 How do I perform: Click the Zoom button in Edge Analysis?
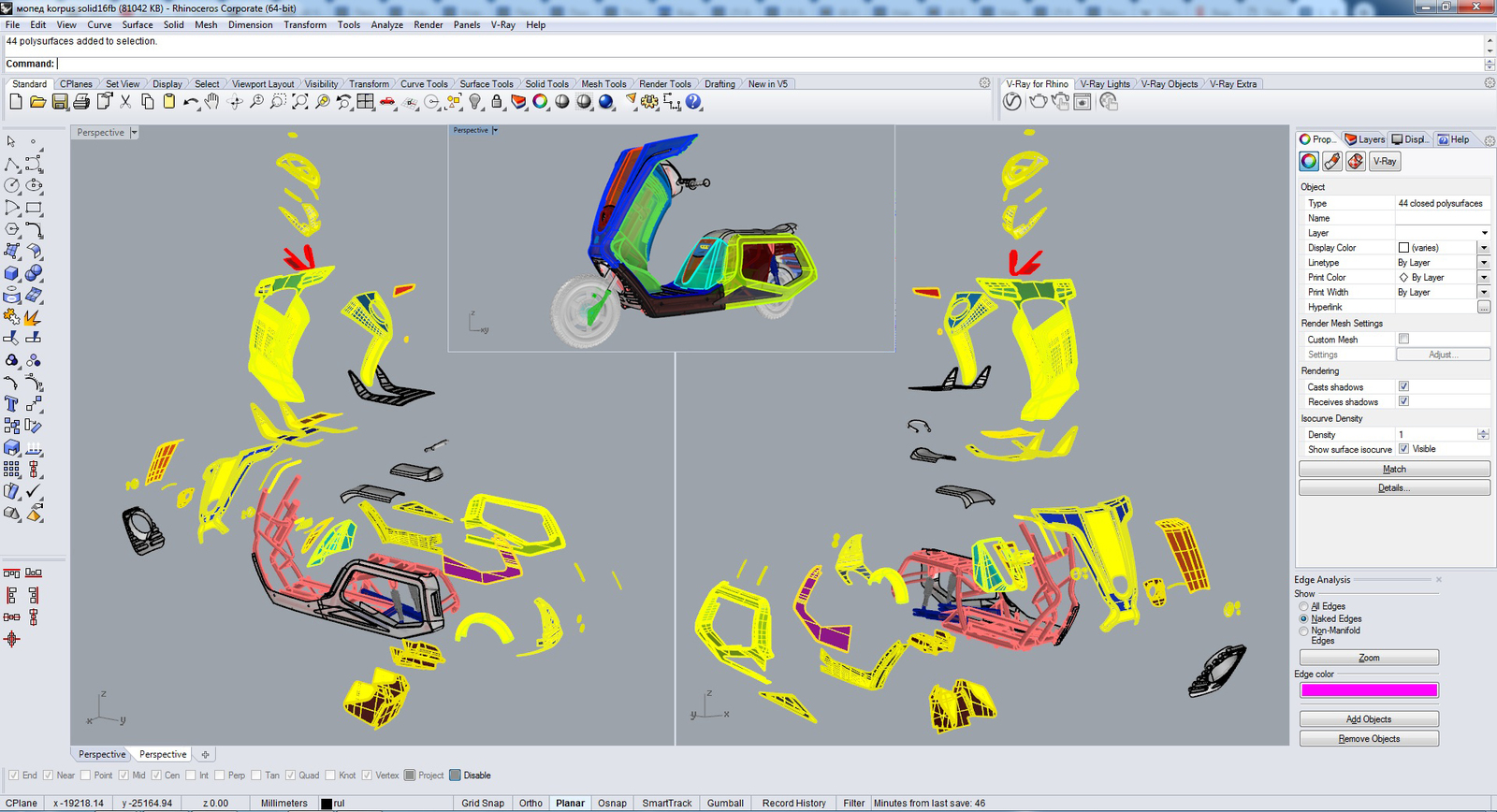(1369, 658)
